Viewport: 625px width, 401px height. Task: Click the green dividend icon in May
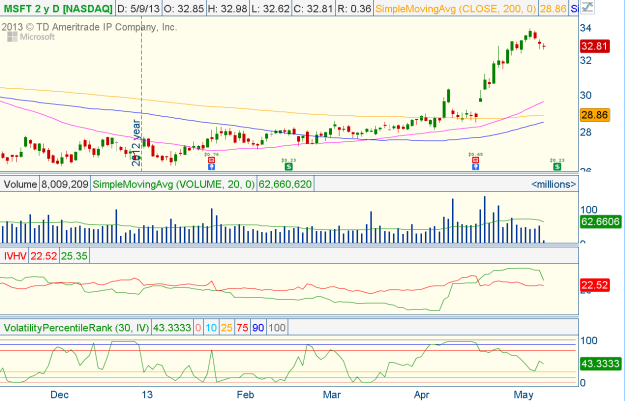pyautogui.click(x=556, y=165)
